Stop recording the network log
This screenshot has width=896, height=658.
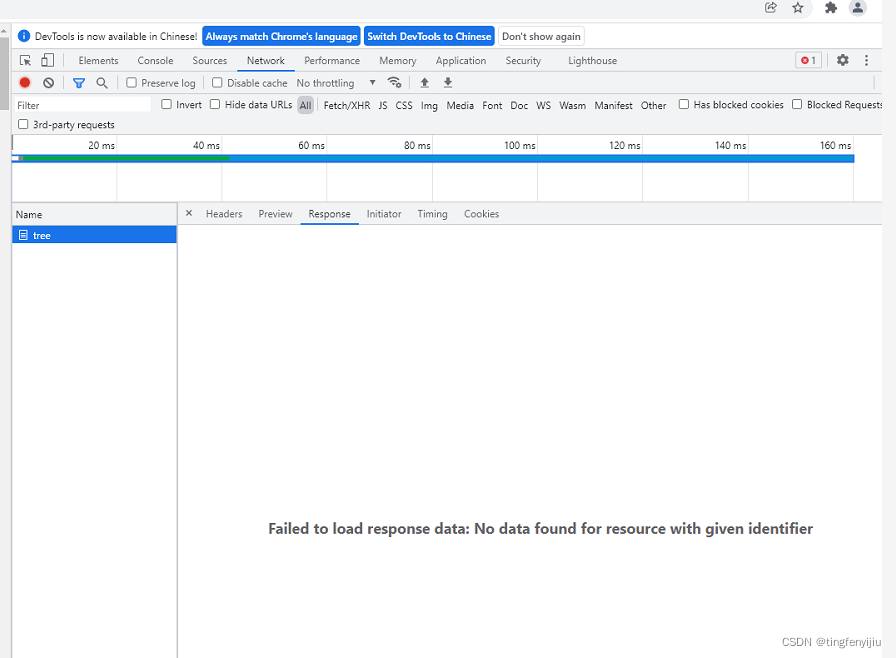24,82
